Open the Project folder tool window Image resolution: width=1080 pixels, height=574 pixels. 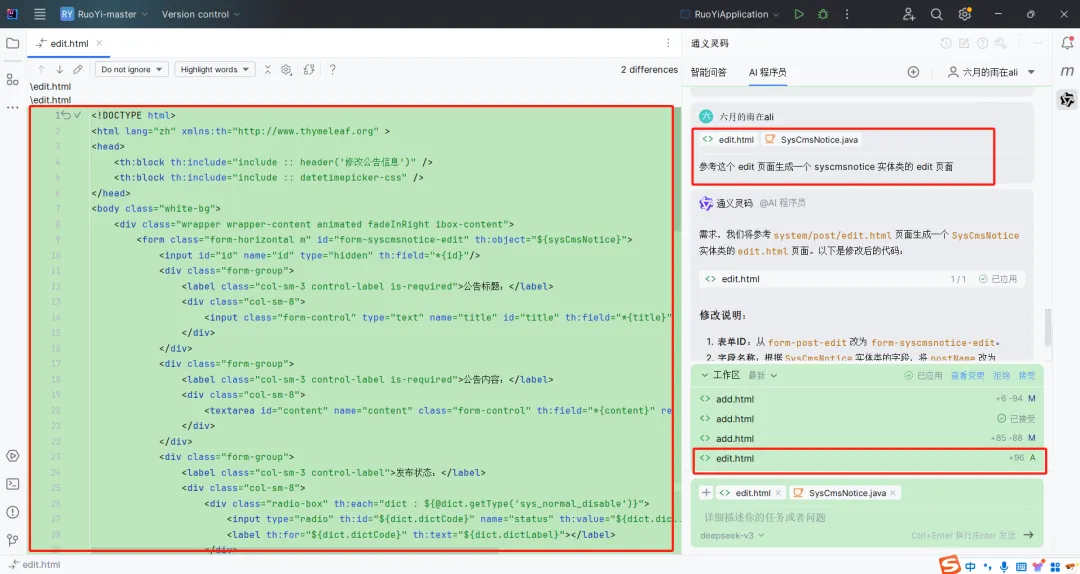click(12, 43)
